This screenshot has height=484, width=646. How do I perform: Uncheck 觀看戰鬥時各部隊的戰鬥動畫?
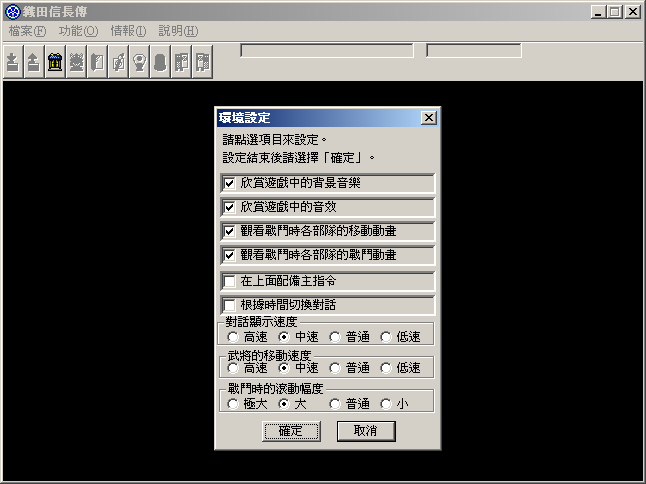(x=229, y=255)
